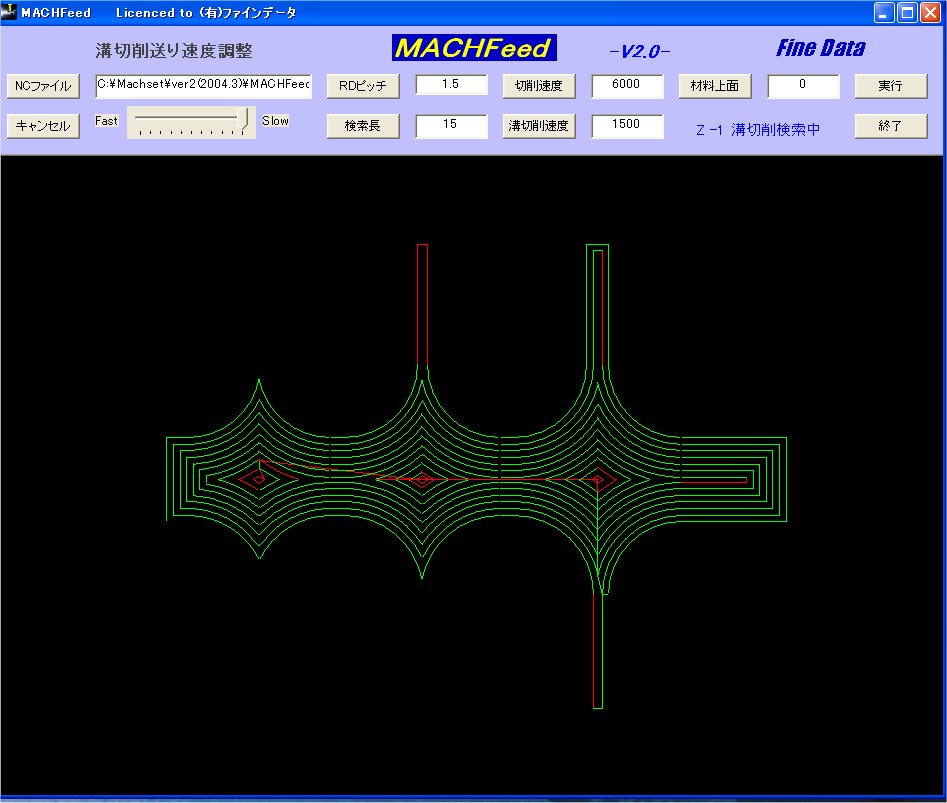Maximize the MACHFeed window

(x=907, y=13)
